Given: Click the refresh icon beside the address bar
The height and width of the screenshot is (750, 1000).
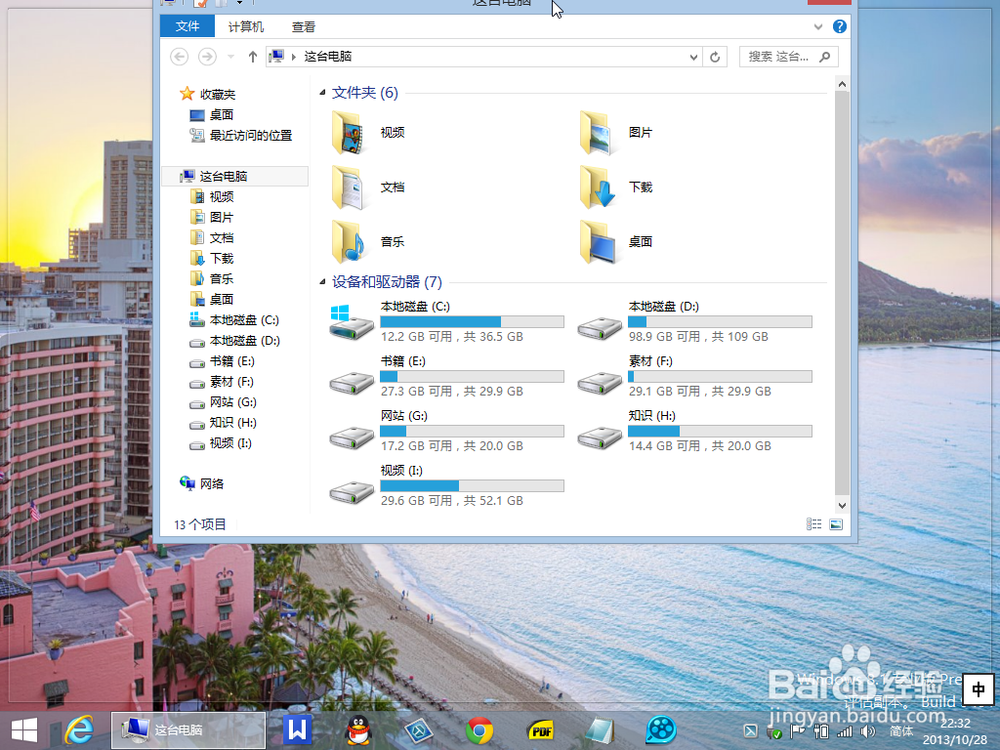Looking at the screenshot, I should (715, 57).
